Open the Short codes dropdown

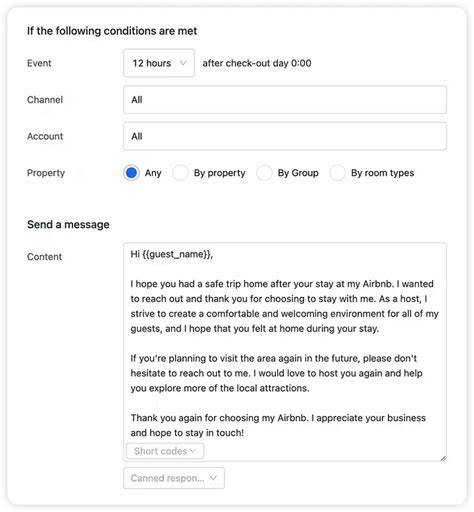coord(165,451)
